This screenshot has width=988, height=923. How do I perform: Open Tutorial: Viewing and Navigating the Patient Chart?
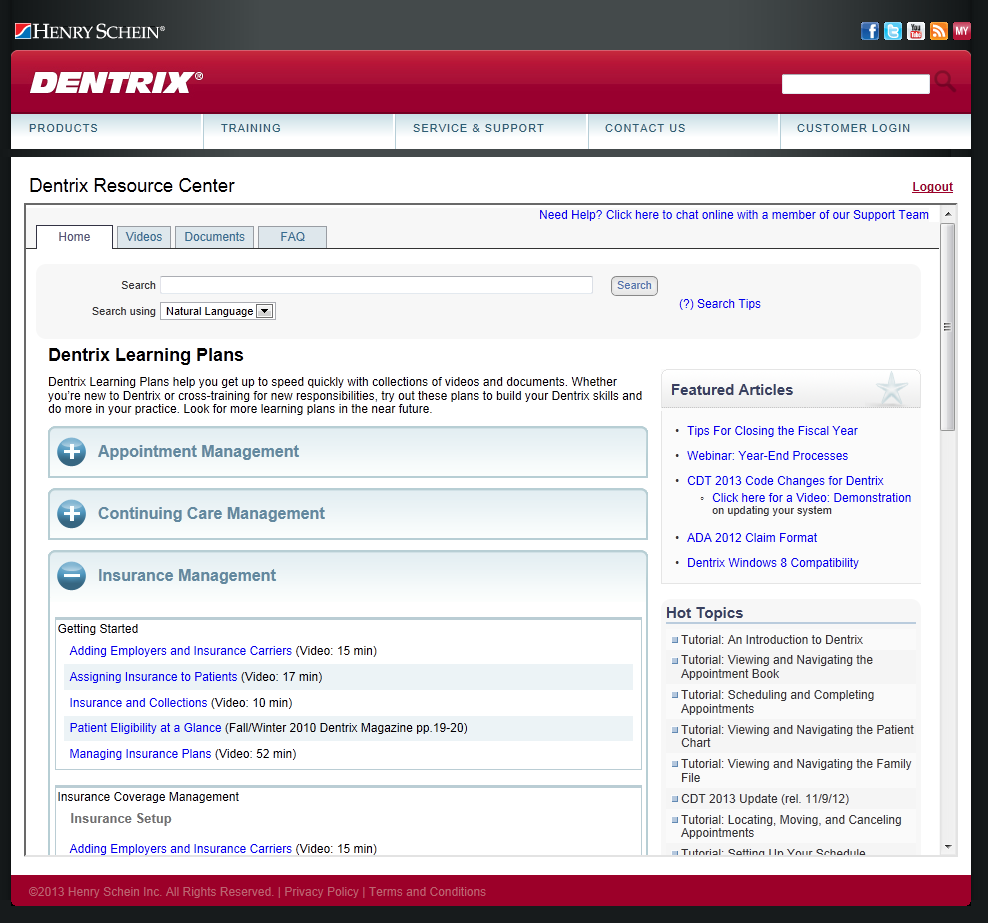pyautogui.click(x=797, y=736)
